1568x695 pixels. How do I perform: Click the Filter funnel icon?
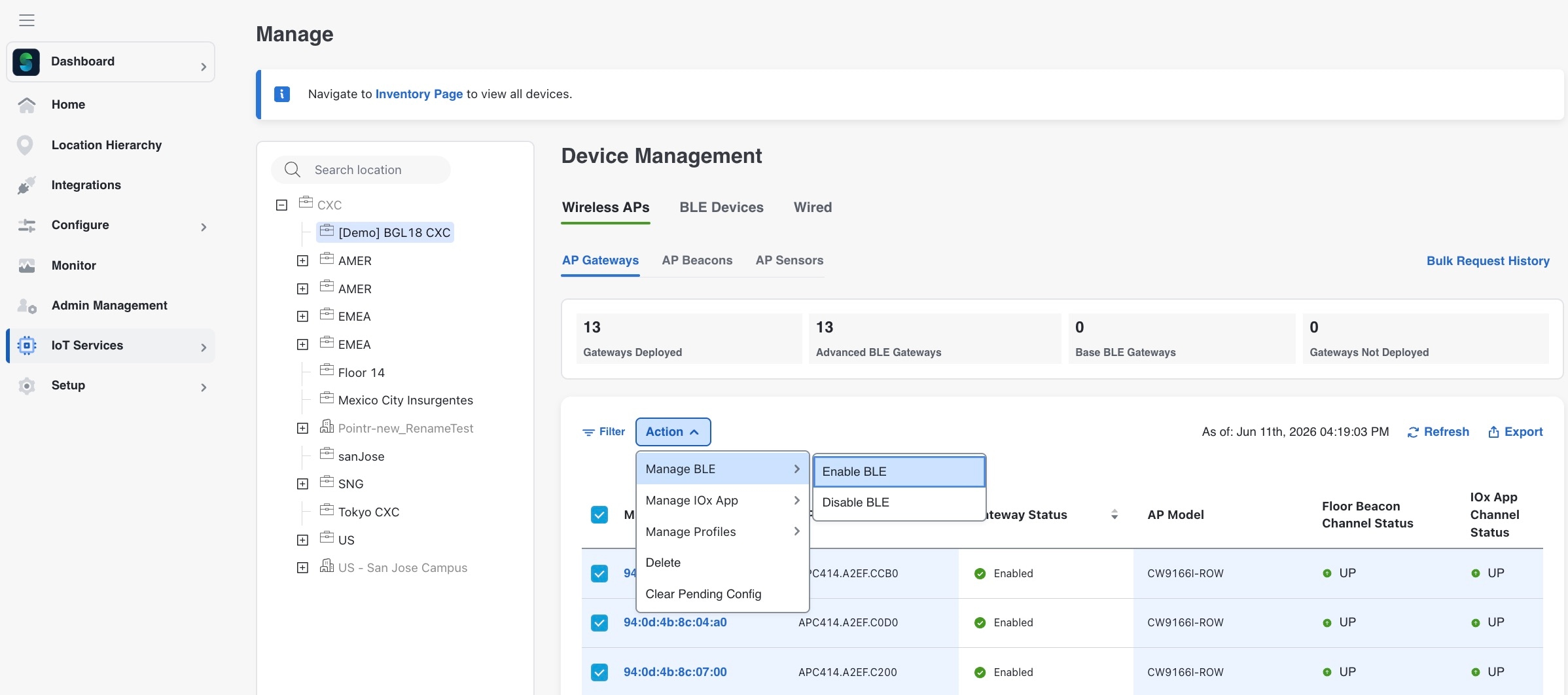588,432
